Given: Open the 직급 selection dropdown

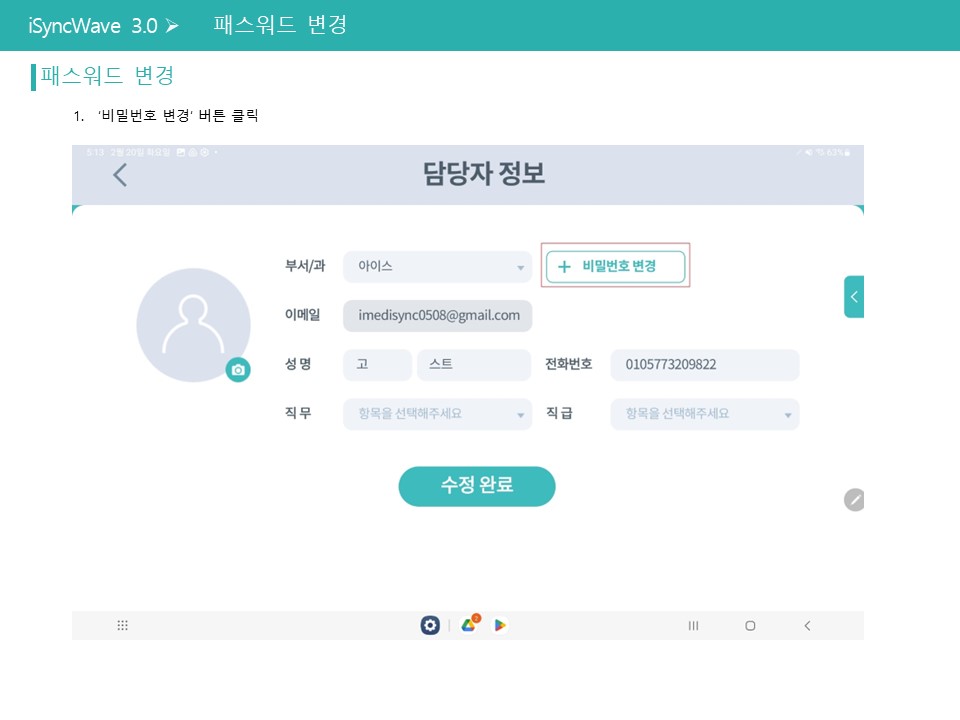Looking at the screenshot, I should (x=704, y=414).
